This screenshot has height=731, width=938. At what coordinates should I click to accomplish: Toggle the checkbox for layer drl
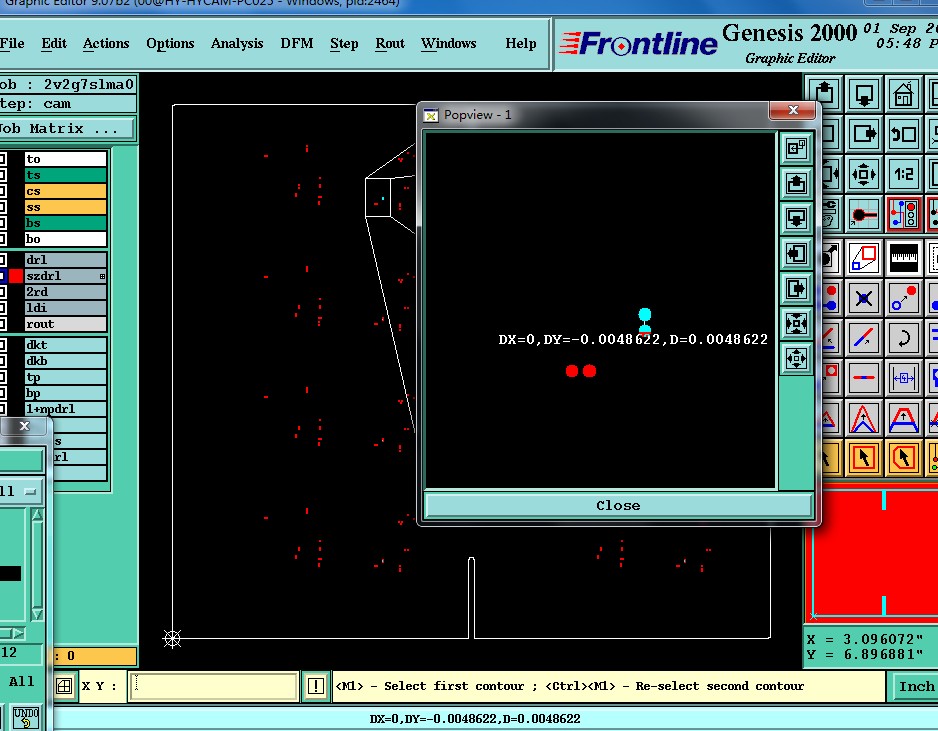[x=3, y=260]
